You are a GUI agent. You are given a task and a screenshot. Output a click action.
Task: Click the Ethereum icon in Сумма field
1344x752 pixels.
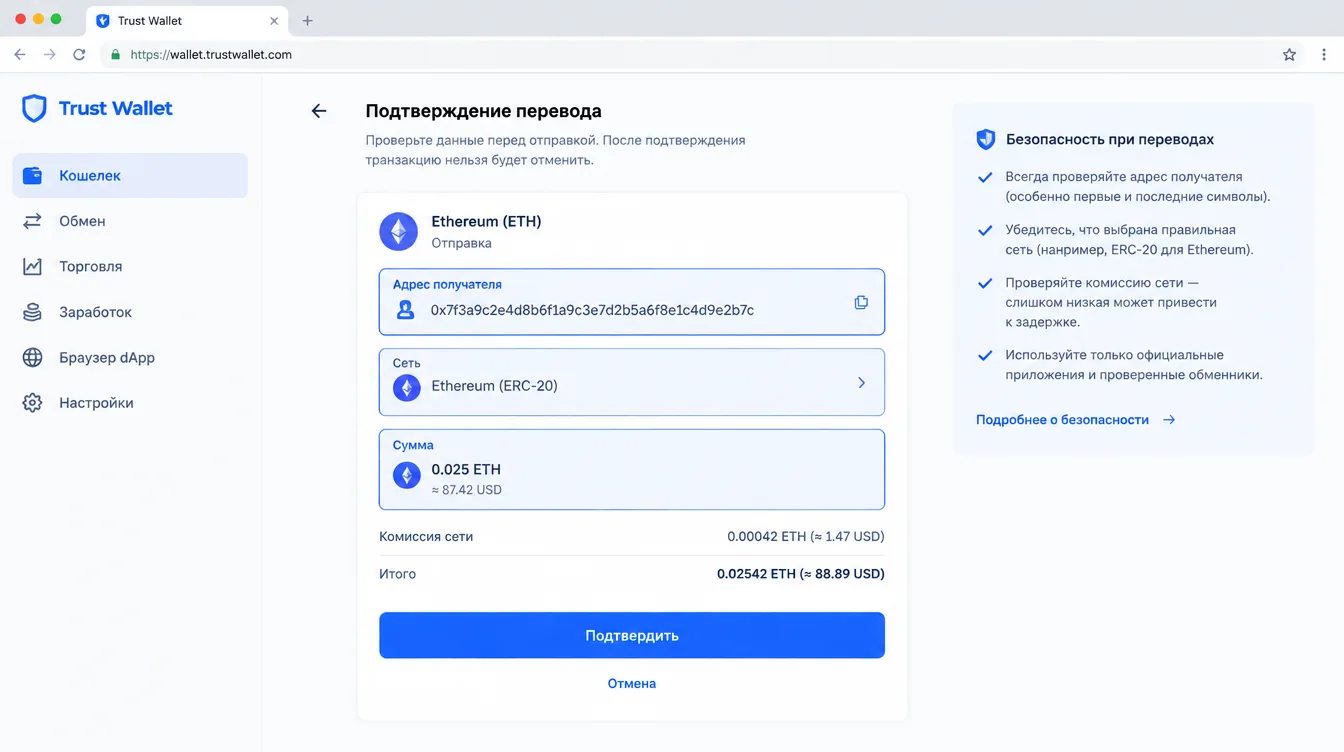pyautogui.click(x=407, y=475)
